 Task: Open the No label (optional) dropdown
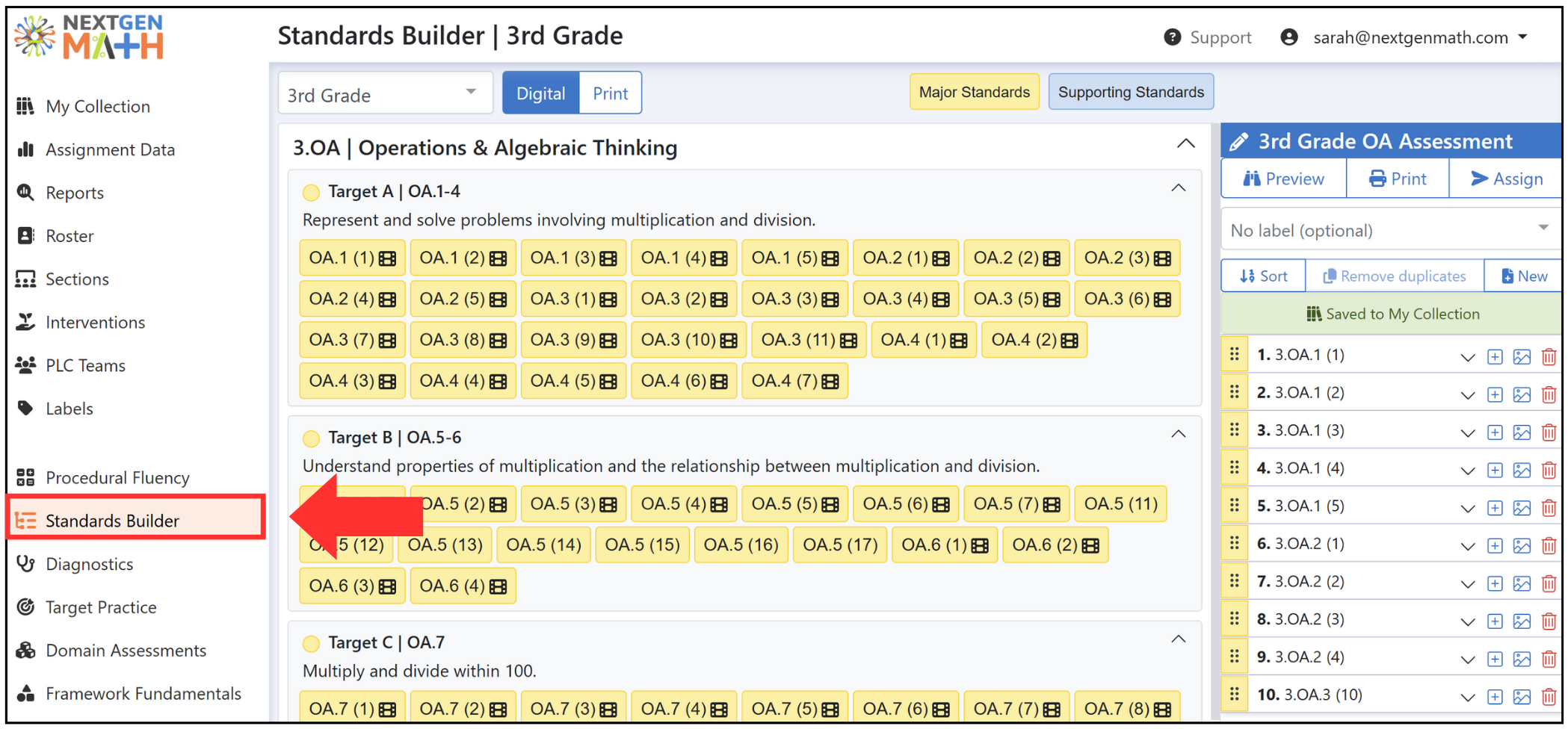coord(1391,230)
